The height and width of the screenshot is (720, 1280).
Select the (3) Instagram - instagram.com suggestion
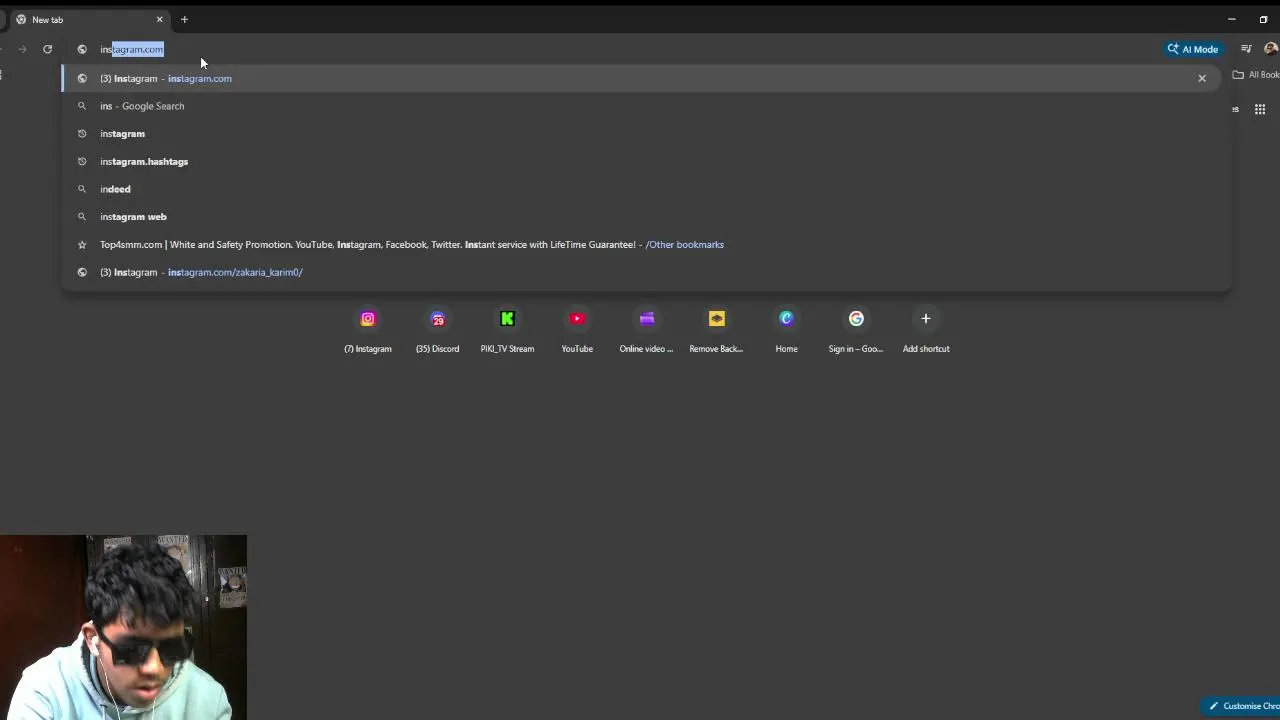coord(643,78)
